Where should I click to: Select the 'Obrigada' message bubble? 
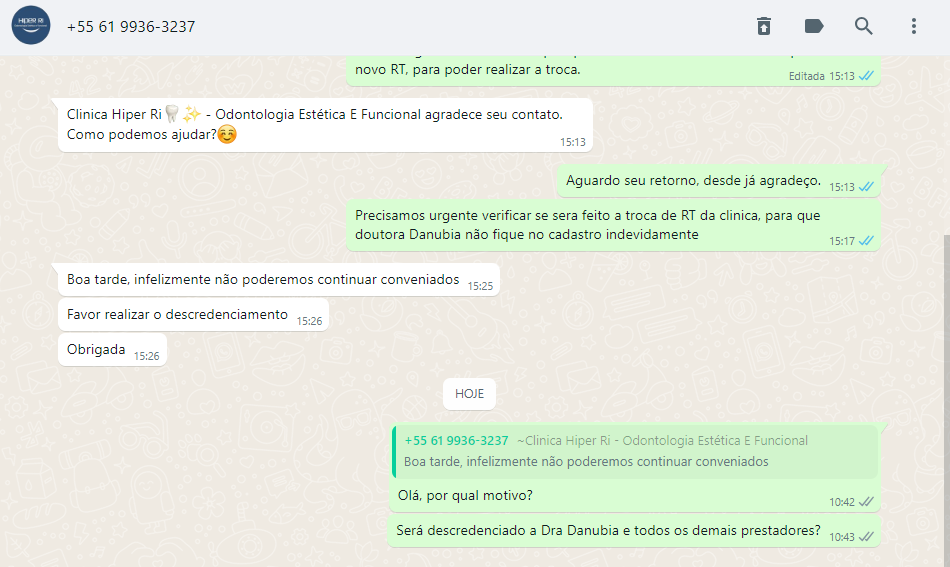(x=112, y=350)
